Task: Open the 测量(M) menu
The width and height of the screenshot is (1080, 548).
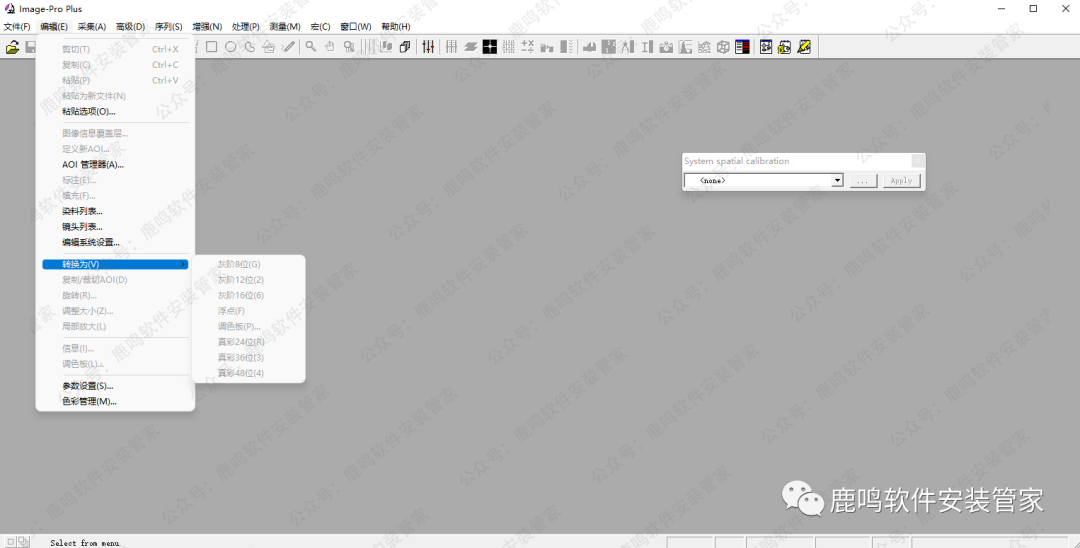Action: (x=285, y=26)
